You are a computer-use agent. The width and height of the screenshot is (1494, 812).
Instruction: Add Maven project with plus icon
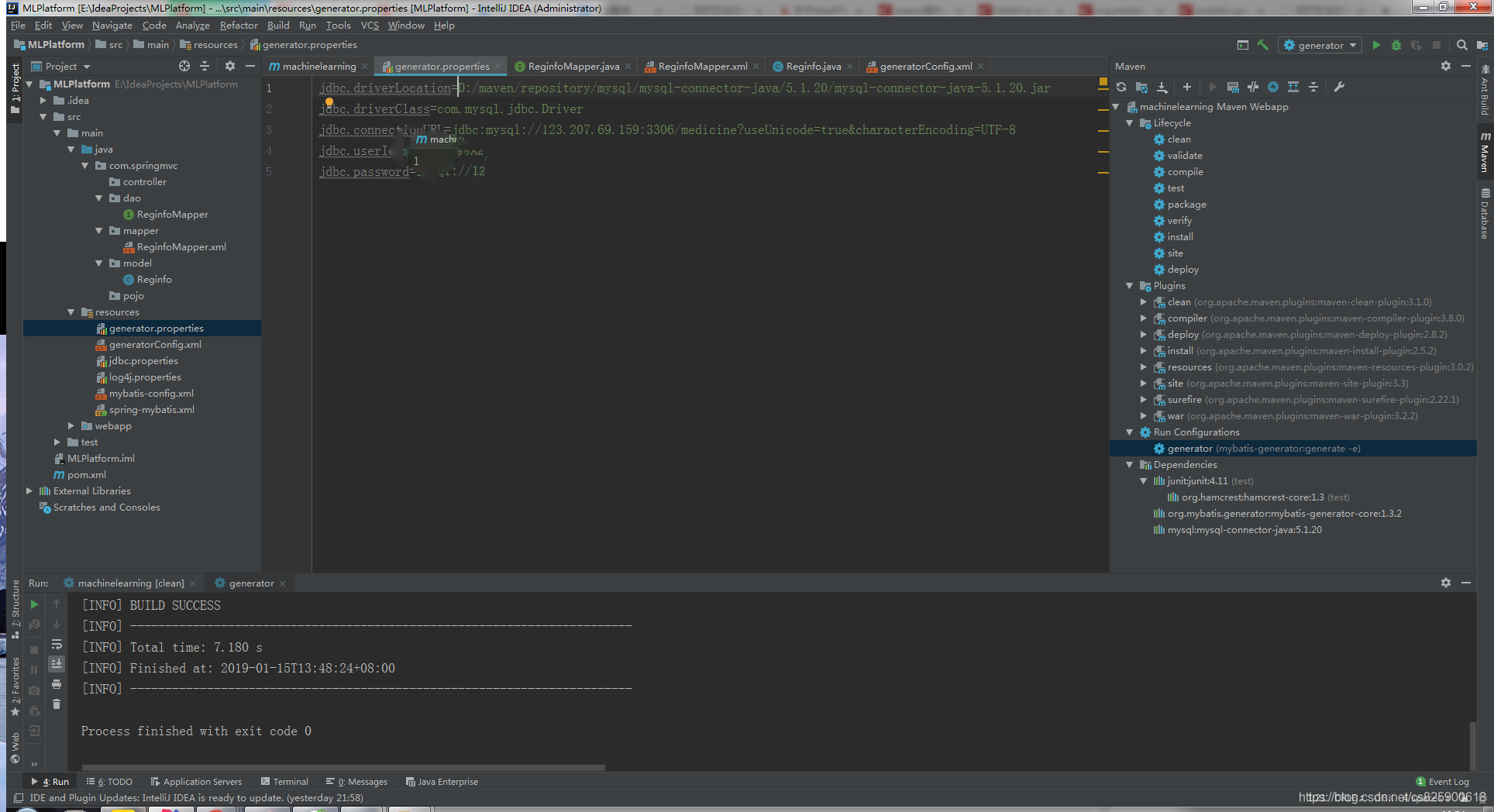(1187, 88)
